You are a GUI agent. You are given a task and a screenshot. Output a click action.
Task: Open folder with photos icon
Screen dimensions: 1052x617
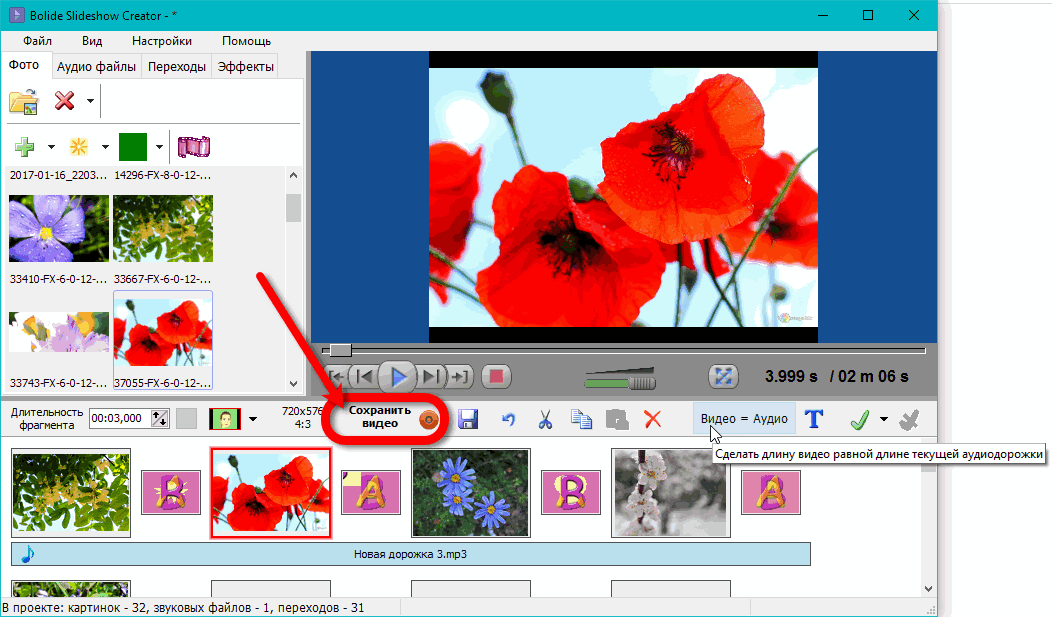coord(23,102)
